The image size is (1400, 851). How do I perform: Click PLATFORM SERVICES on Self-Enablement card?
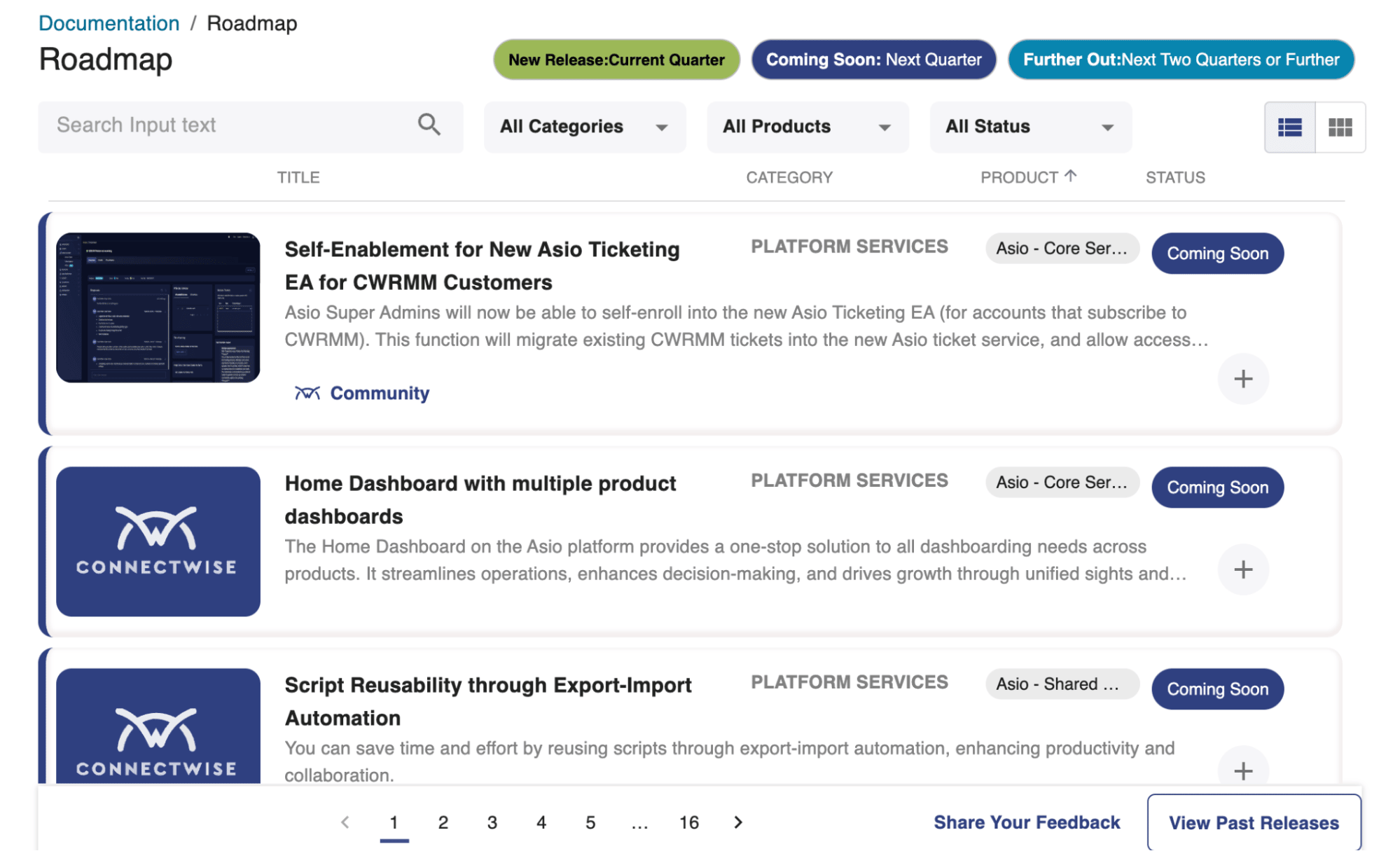(x=850, y=247)
